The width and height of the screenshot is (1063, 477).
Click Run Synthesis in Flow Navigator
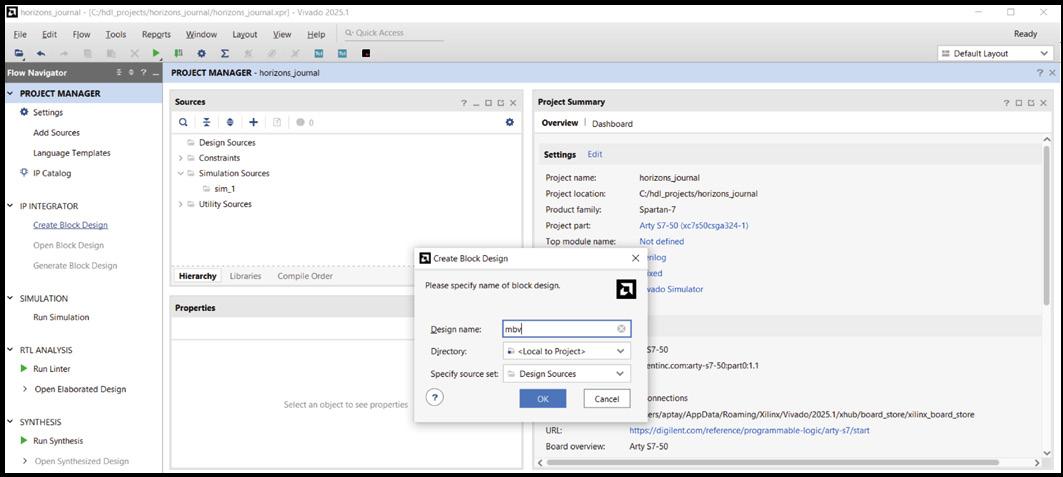[58, 441]
